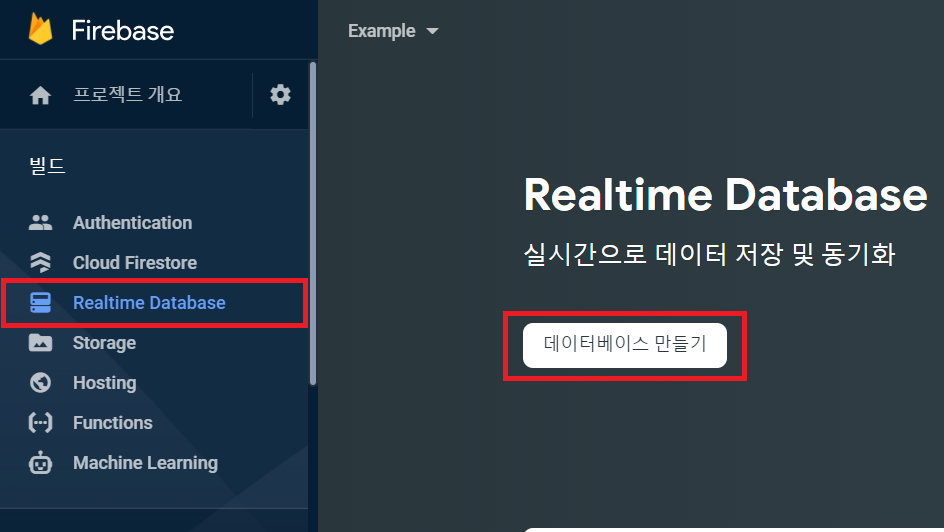This screenshot has height=532, width=944.
Task: Click the Realtime Database icon
Action: pos(40,303)
